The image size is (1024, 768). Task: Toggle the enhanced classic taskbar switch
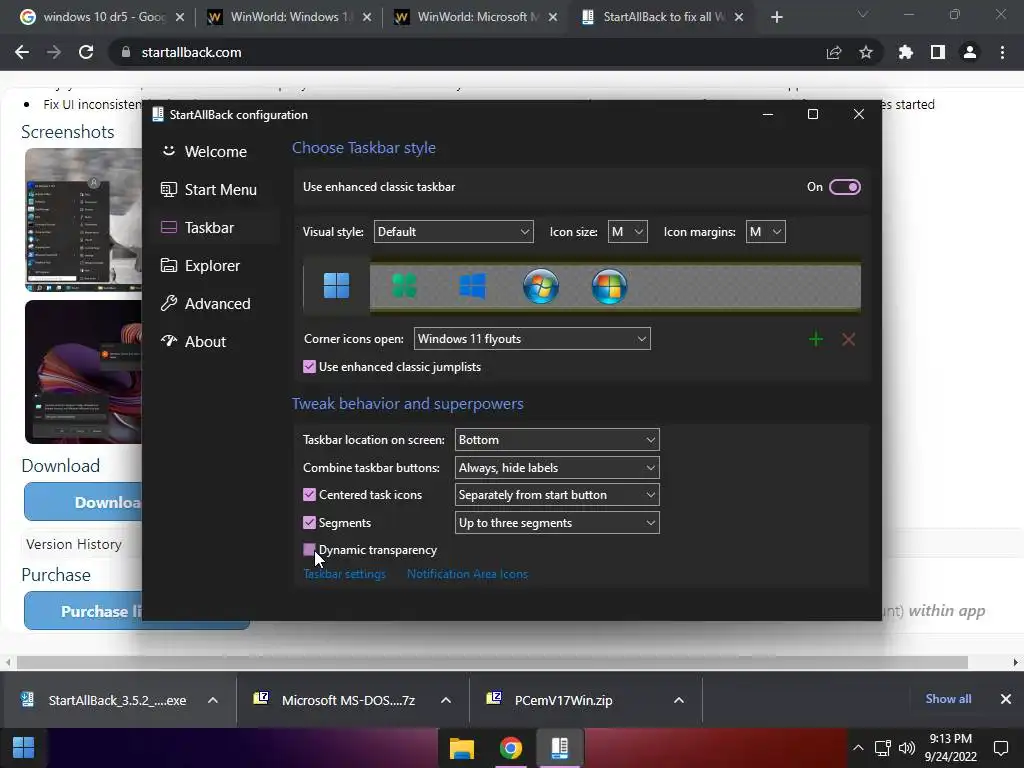[x=844, y=187]
